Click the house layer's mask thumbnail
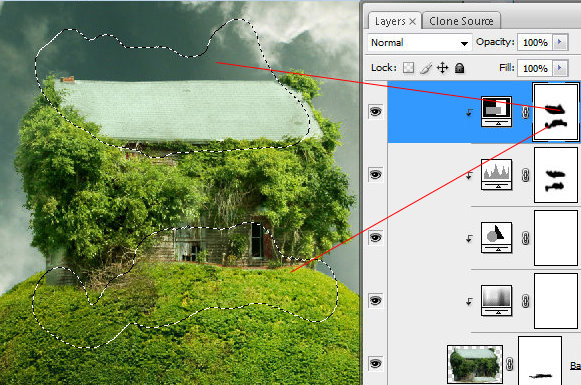The image size is (581, 385). (x=540, y=361)
